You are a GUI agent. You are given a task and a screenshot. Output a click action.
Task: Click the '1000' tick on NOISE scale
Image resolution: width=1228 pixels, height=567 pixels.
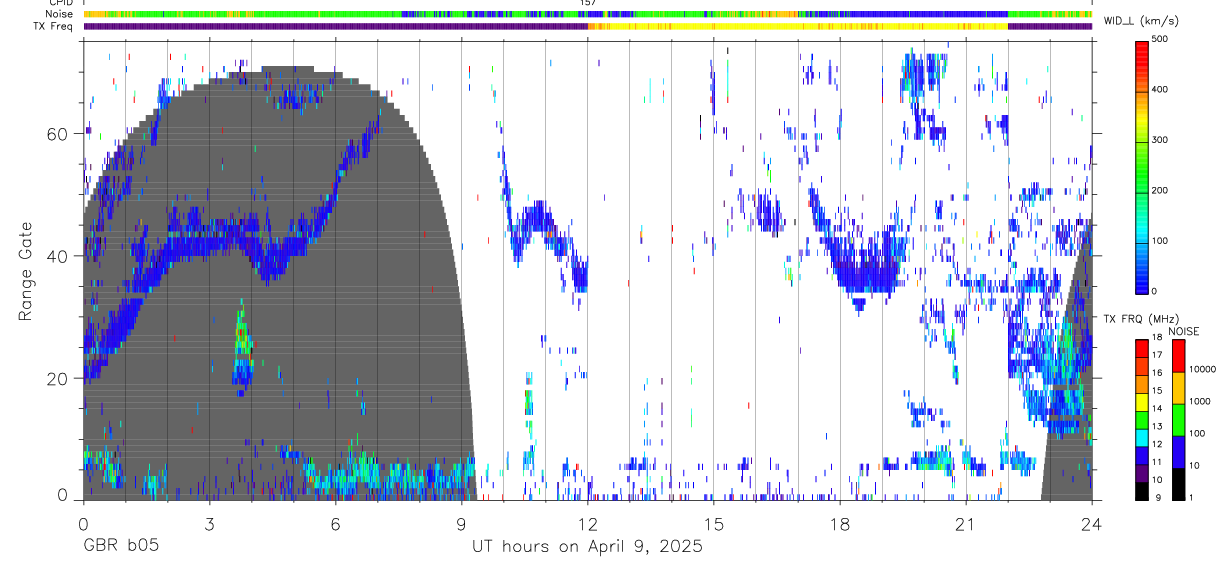pos(1200,399)
